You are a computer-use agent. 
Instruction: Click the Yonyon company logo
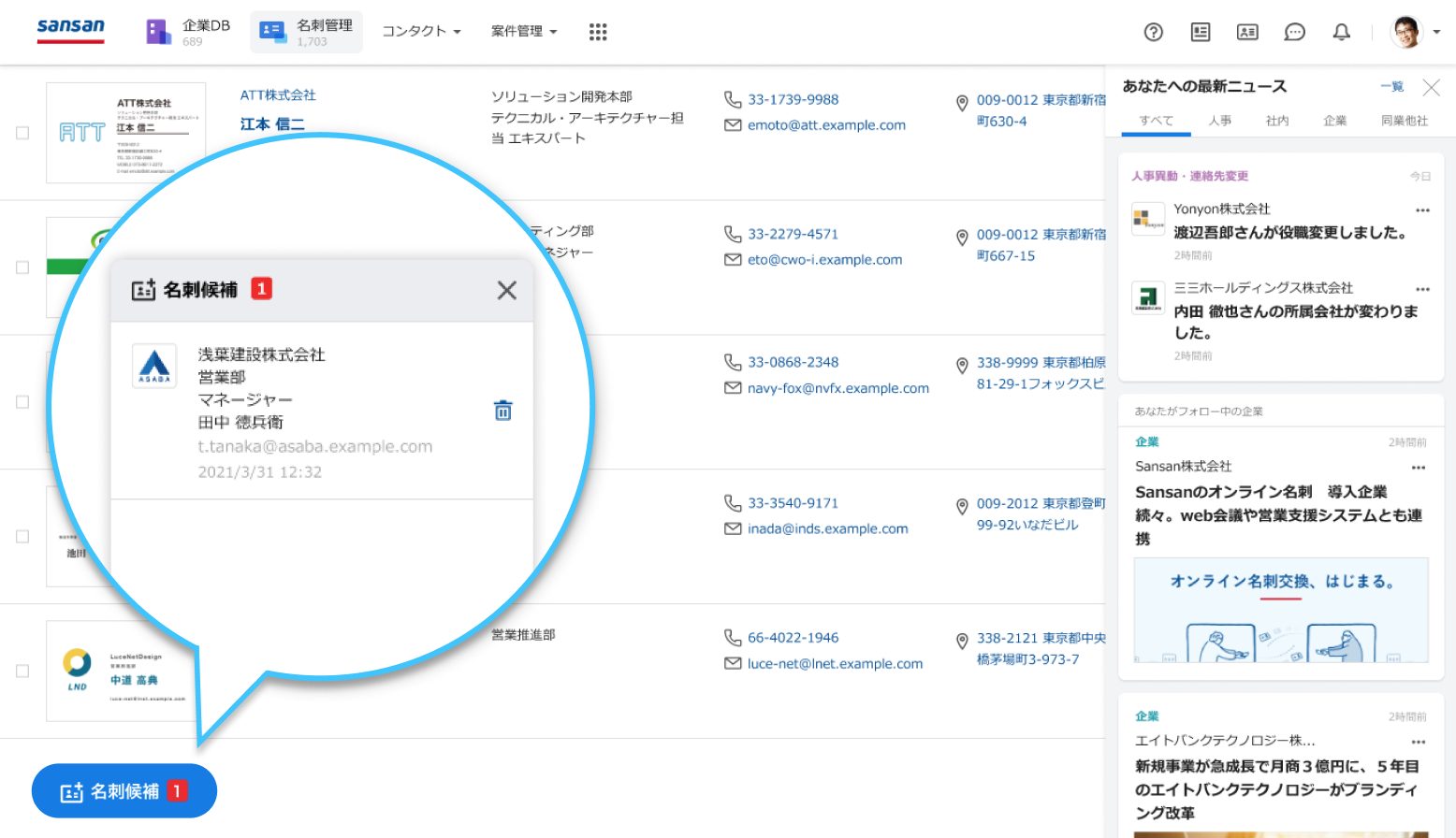[x=1148, y=219]
